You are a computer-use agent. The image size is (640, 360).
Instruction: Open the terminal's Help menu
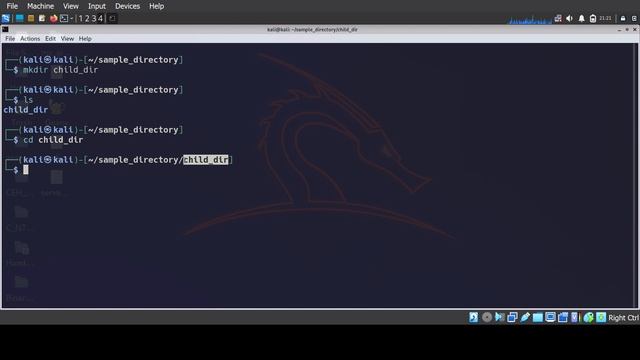tap(85, 38)
